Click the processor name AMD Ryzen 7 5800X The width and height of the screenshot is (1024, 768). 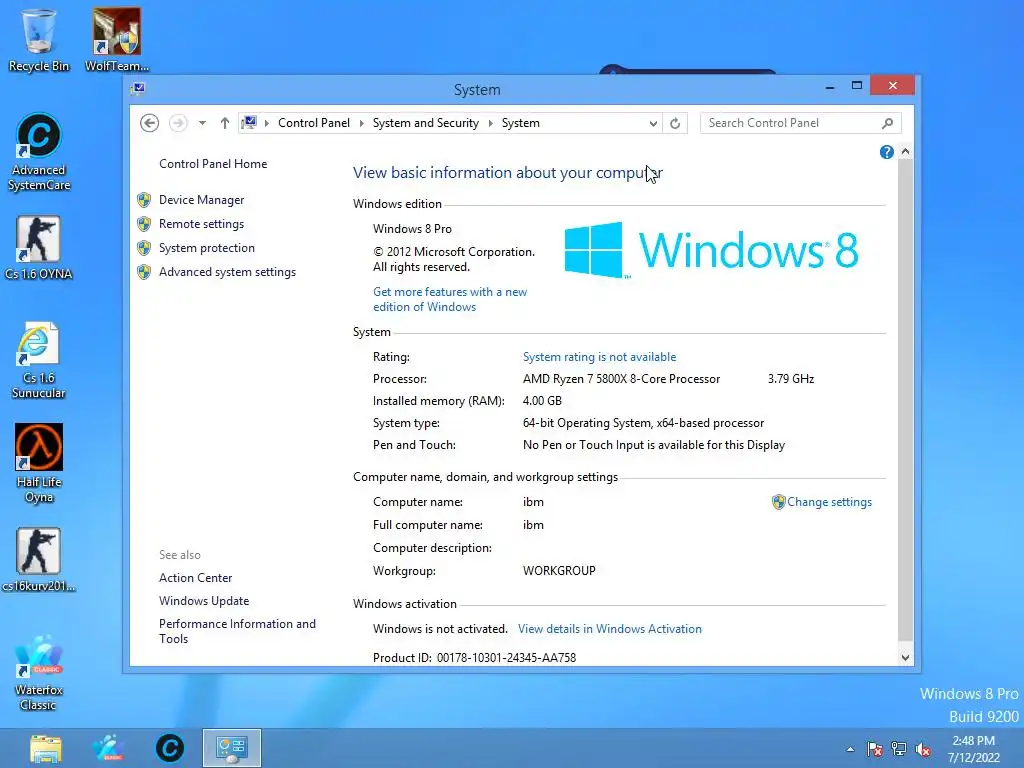point(621,379)
